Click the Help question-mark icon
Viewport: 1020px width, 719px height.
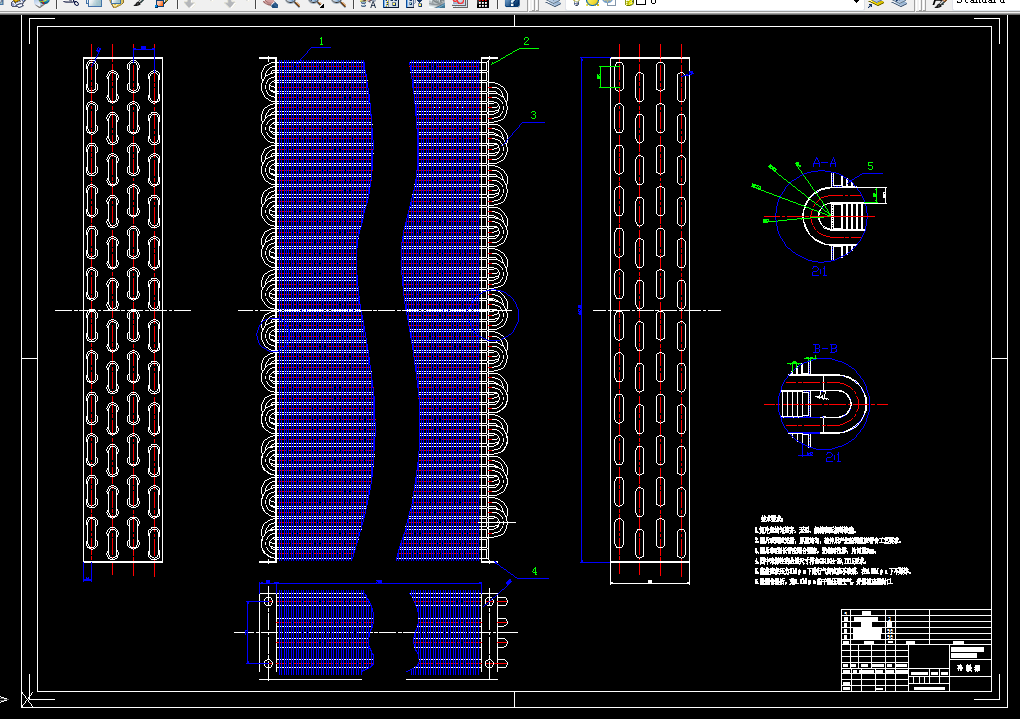tap(512, 2)
